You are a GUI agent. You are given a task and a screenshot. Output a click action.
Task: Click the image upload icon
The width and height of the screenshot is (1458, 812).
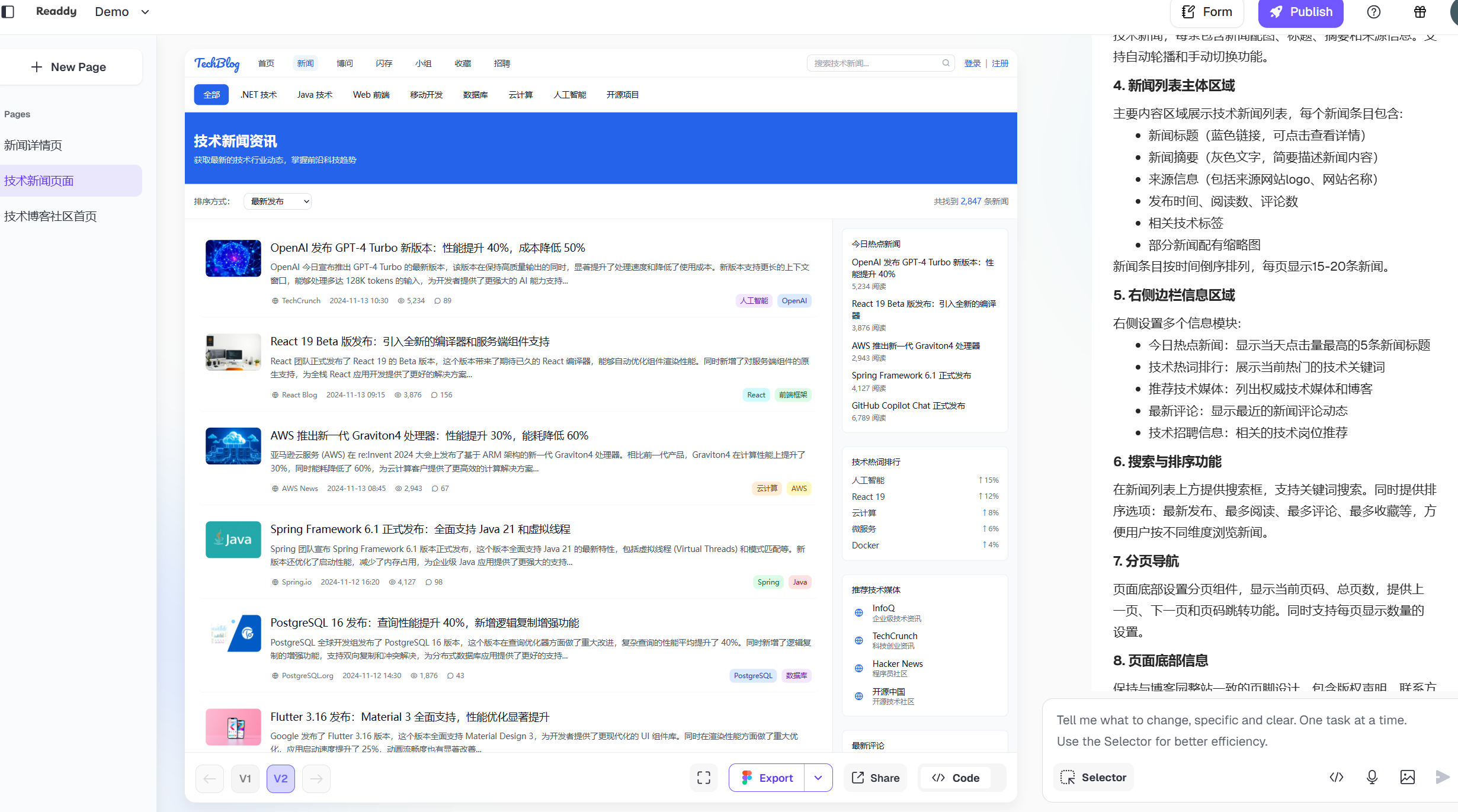click(1407, 777)
